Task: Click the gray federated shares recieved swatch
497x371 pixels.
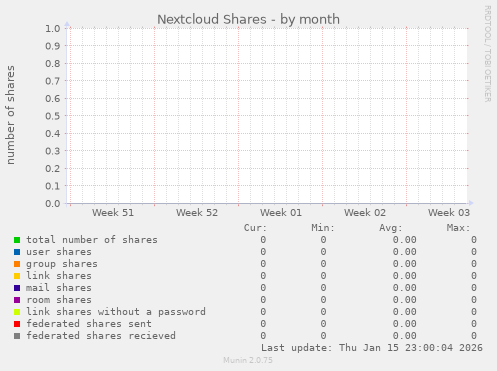Action: (x=17, y=336)
